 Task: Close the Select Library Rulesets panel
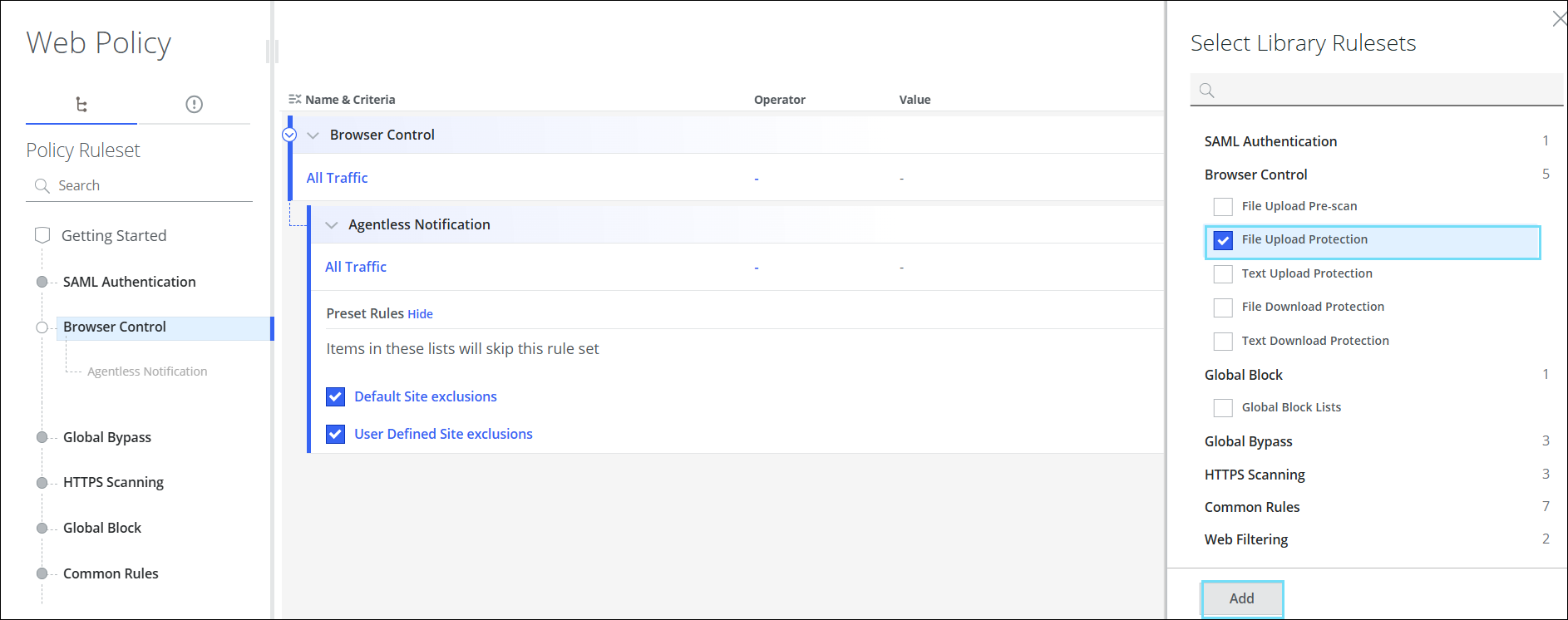click(1559, 19)
